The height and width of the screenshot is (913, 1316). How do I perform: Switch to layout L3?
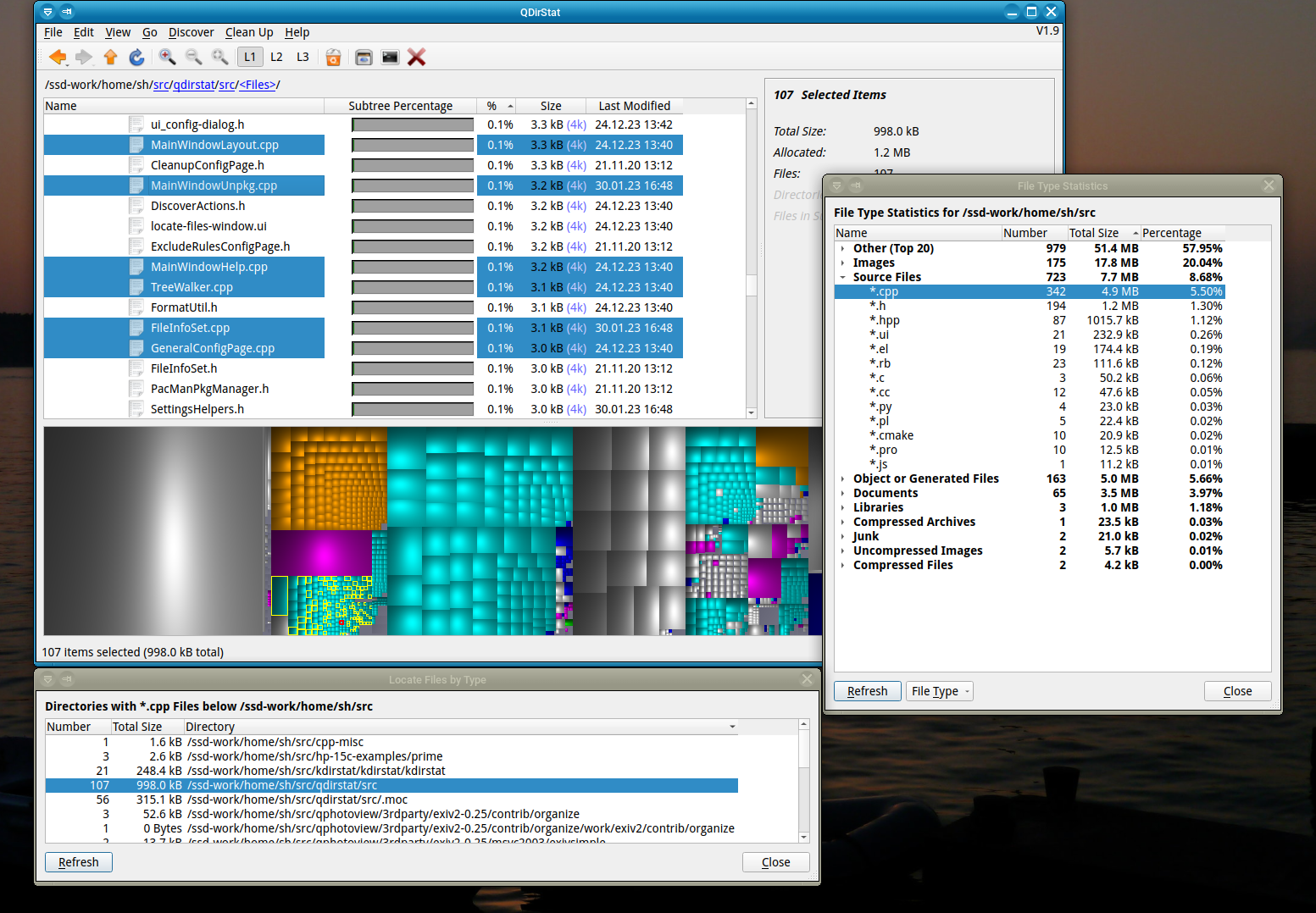(x=303, y=57)
